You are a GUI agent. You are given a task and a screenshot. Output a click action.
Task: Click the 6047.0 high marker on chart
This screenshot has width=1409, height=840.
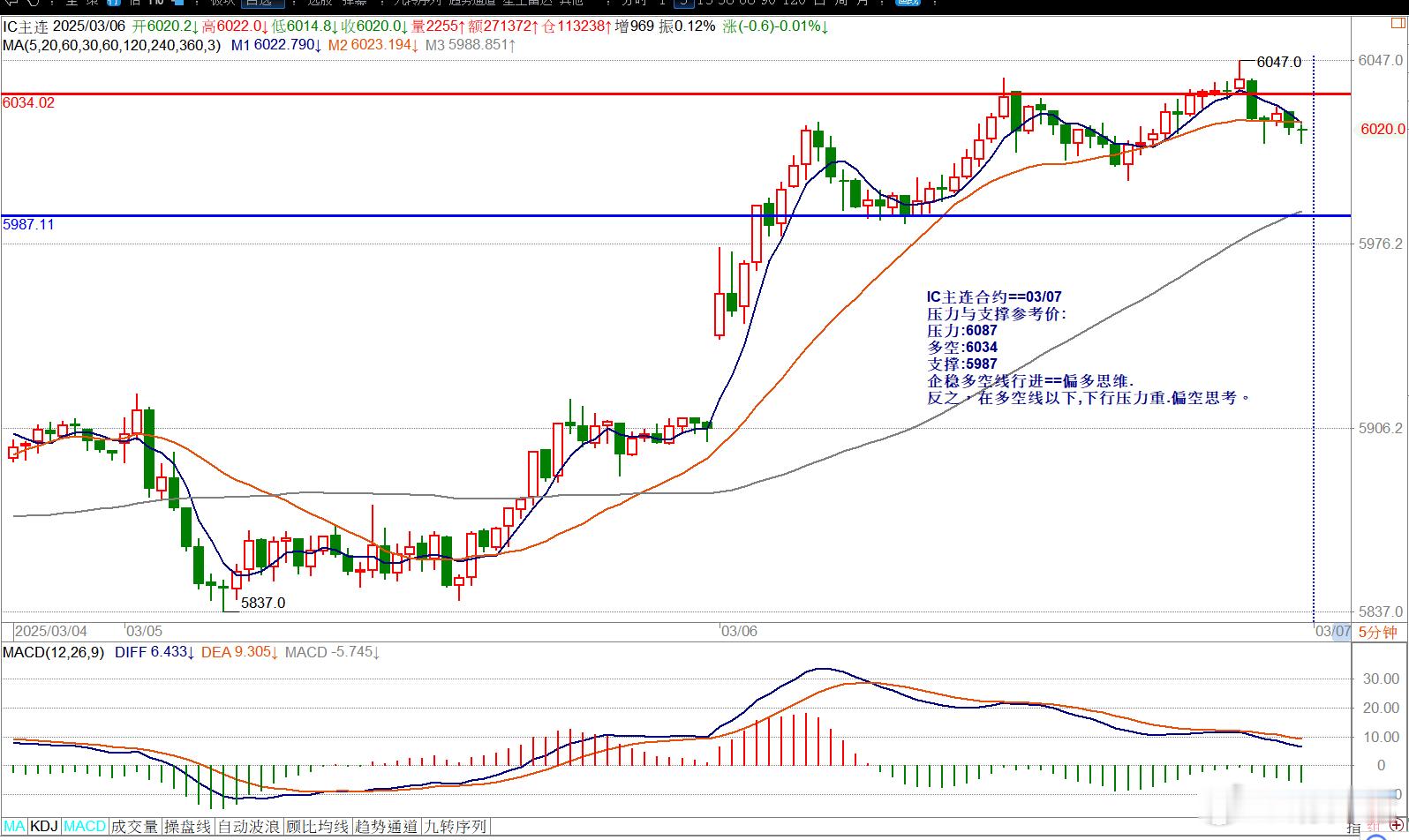pos(1278,62)
